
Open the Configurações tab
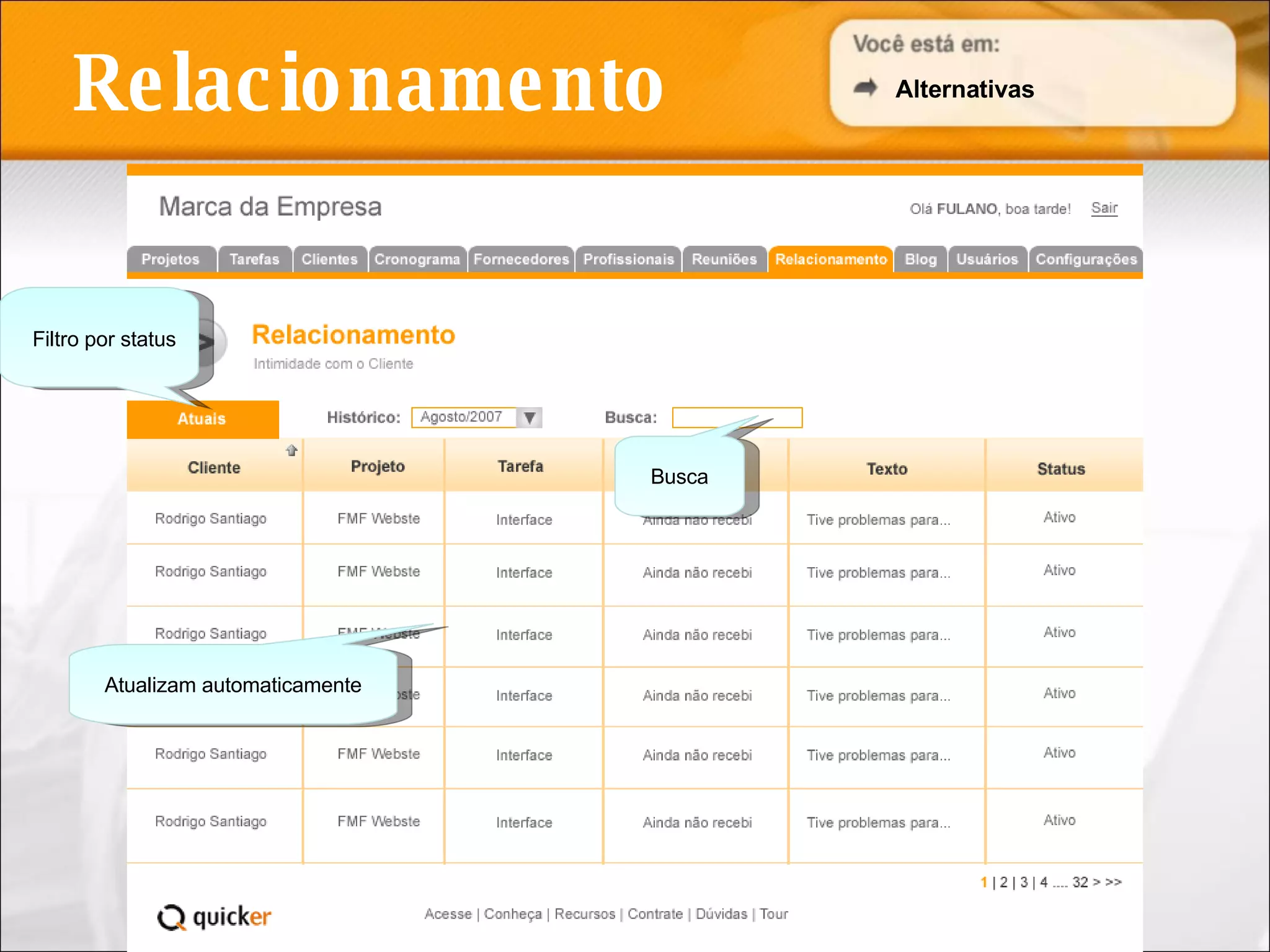pyautogui.click(x=1086, y=259)
